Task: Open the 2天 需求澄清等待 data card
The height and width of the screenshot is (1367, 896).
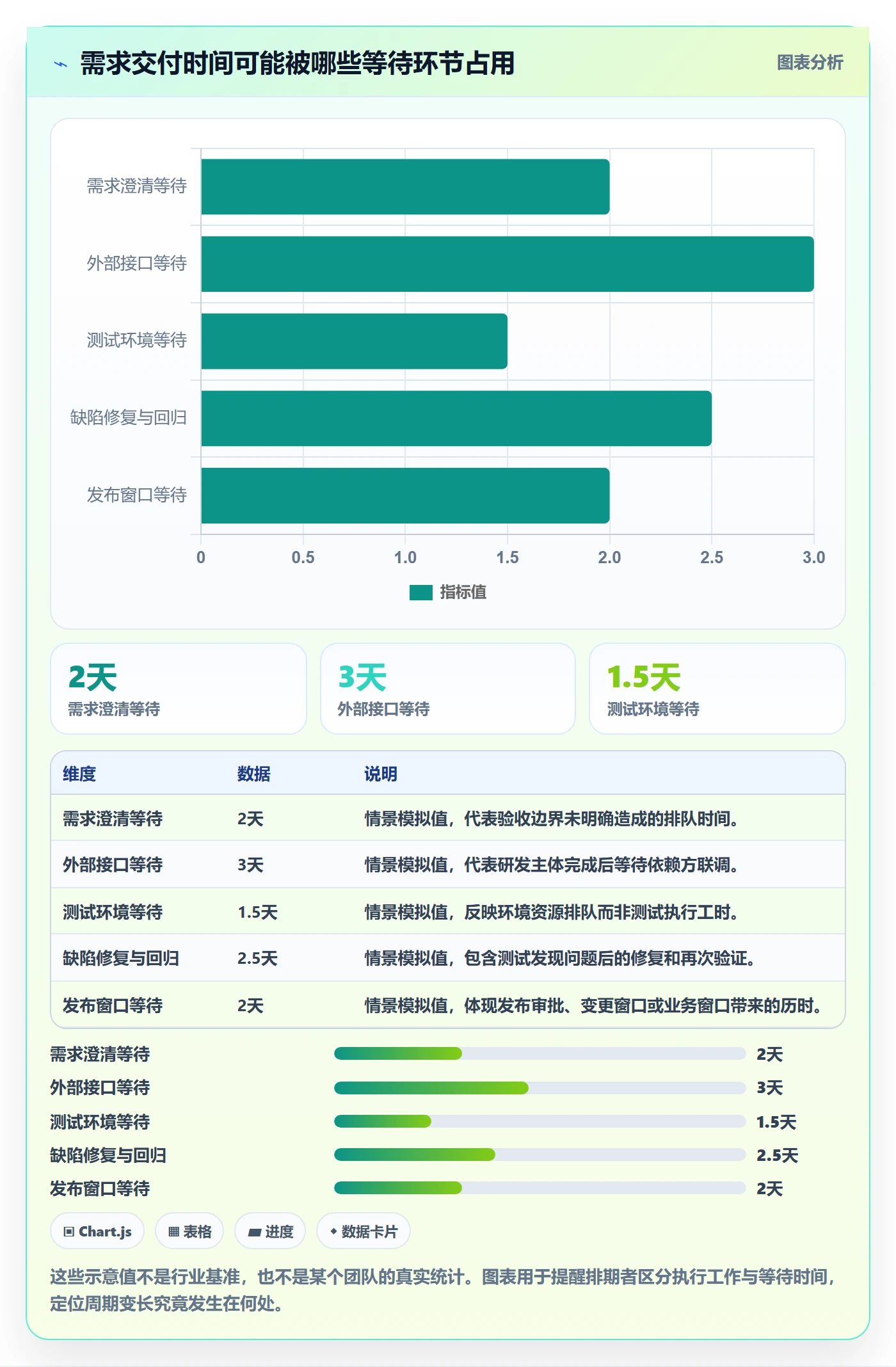Action: pos(179,689)
